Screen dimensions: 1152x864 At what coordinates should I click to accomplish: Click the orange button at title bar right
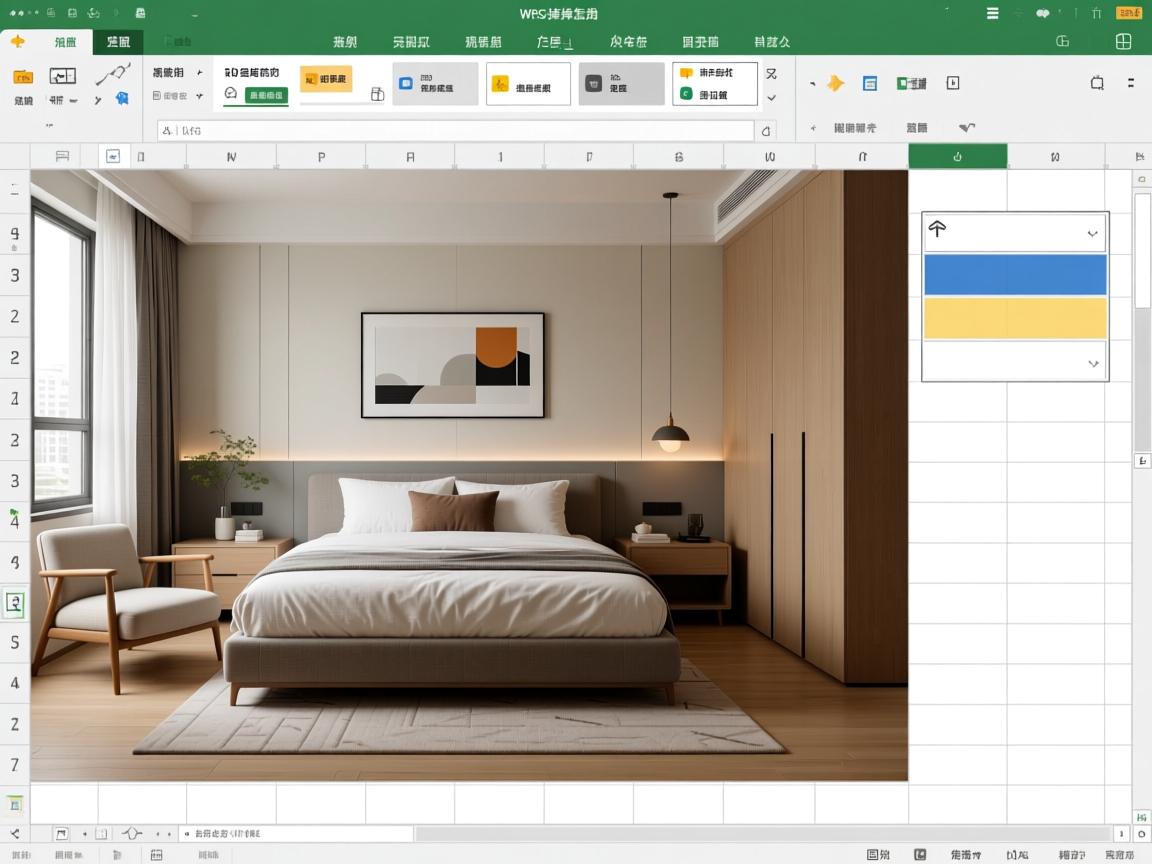(x=1128, y=13)
